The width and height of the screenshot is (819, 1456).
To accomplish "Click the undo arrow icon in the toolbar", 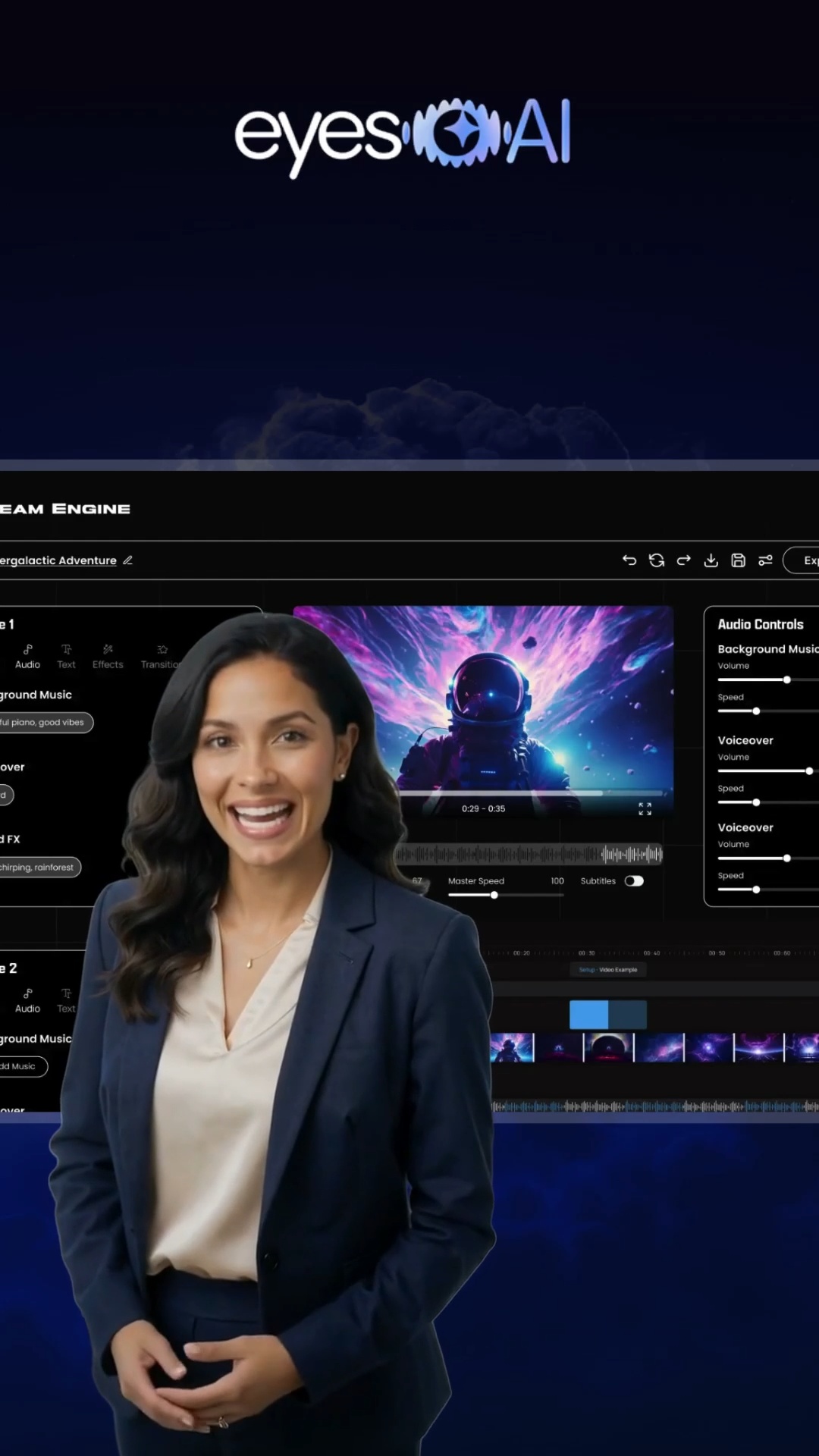I will click(x=629, y=560).
